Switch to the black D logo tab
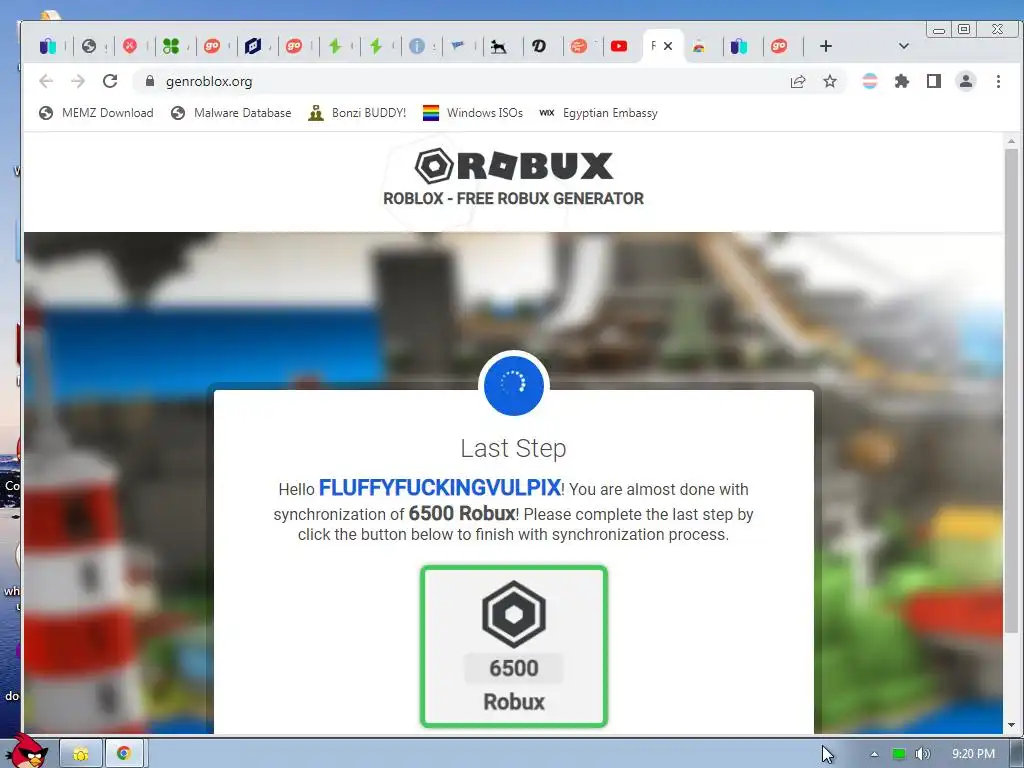 (539, 46)
